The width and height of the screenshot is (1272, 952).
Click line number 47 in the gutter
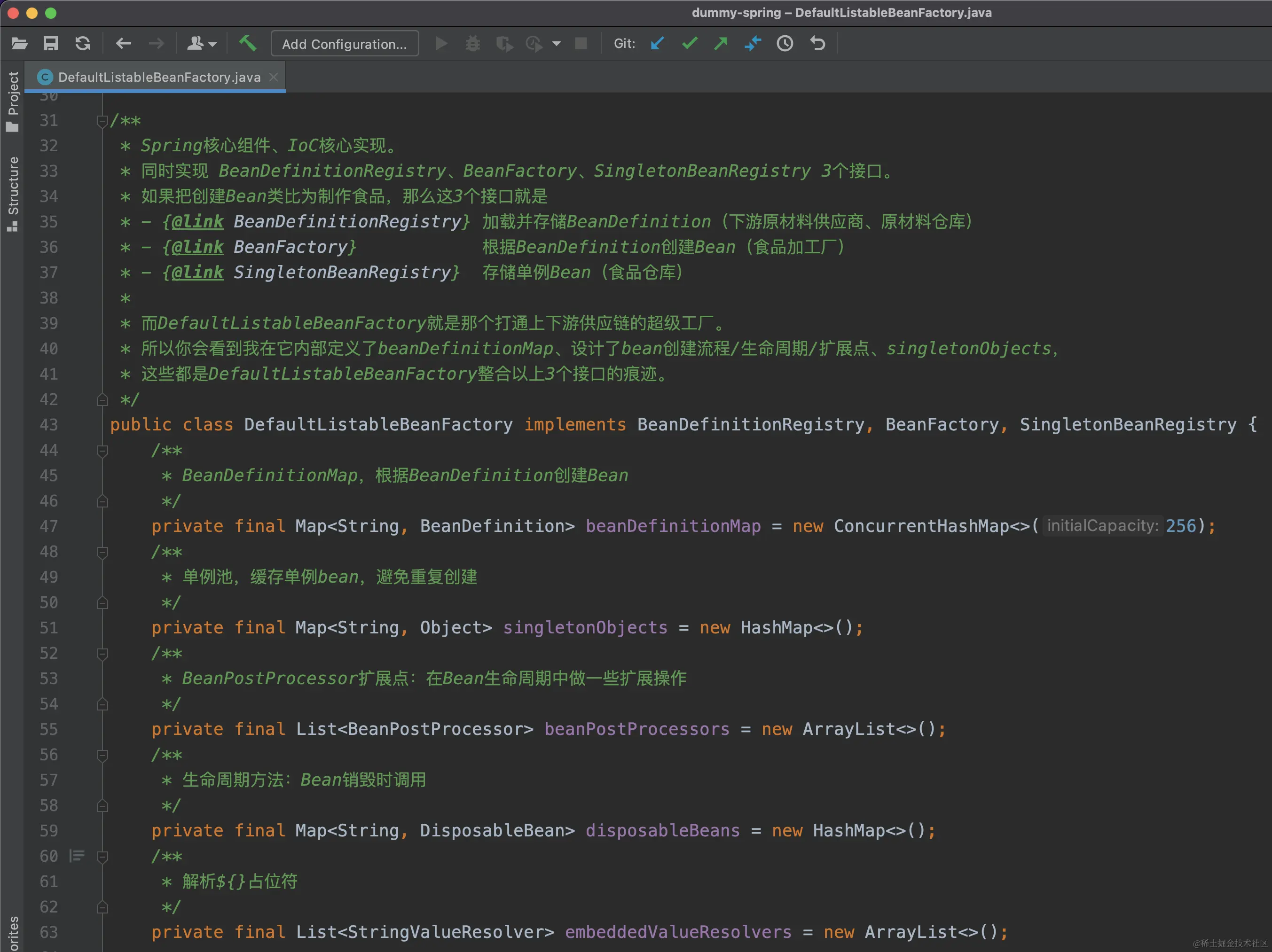(49, 526)
